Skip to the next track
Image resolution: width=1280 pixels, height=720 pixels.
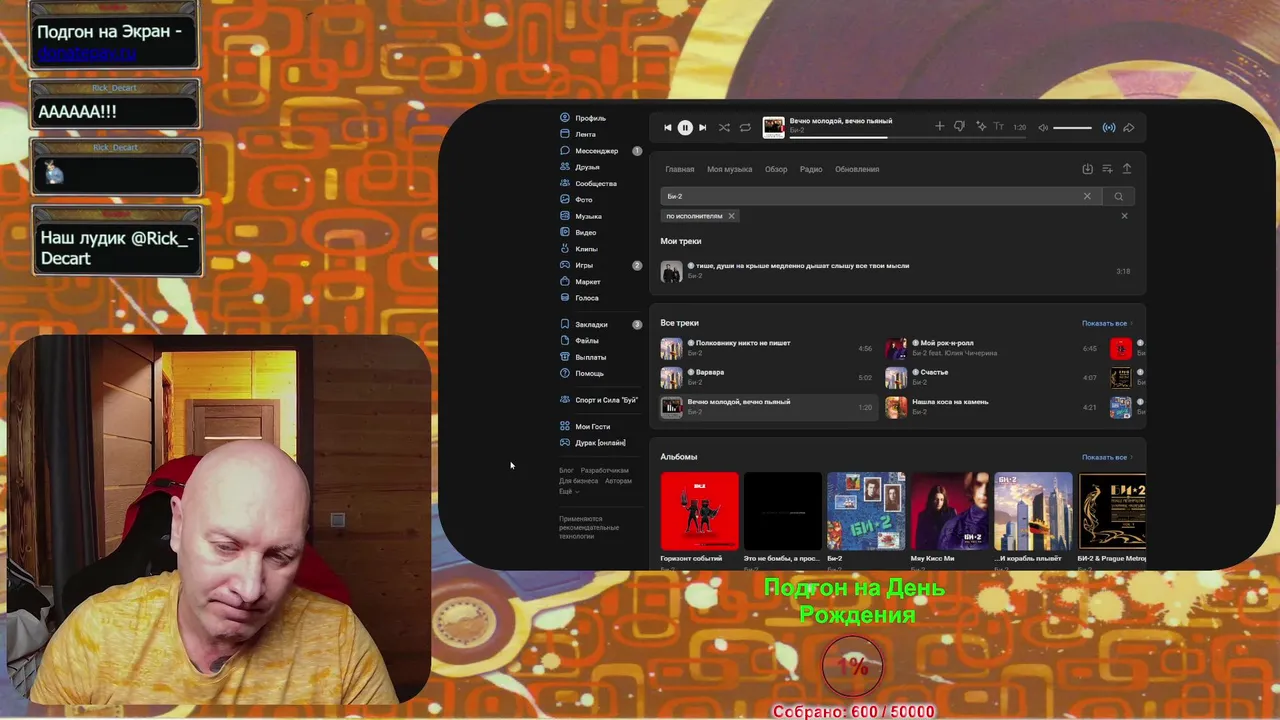click(702, 127)
